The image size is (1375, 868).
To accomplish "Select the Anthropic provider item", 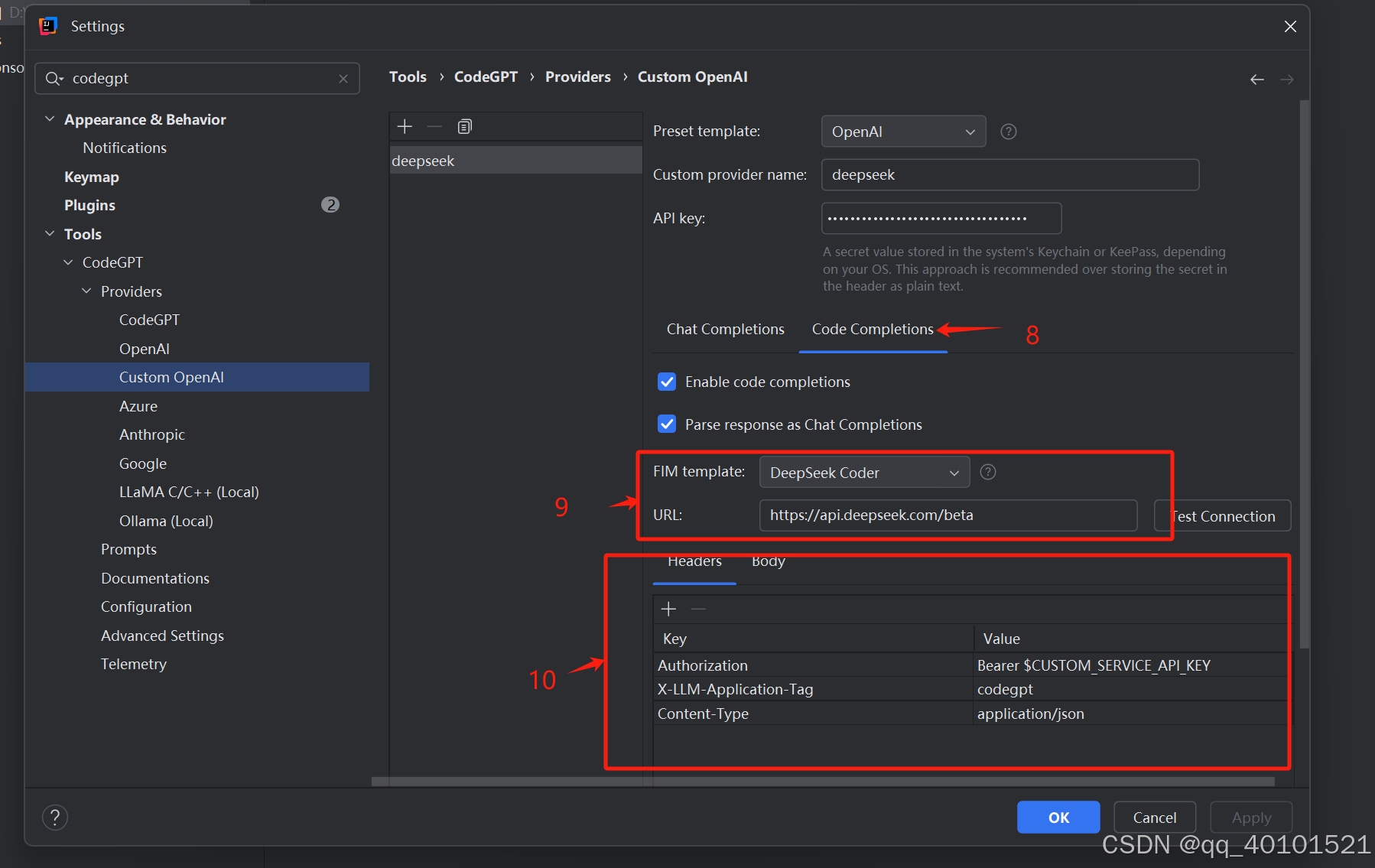I will coord(152,434).
